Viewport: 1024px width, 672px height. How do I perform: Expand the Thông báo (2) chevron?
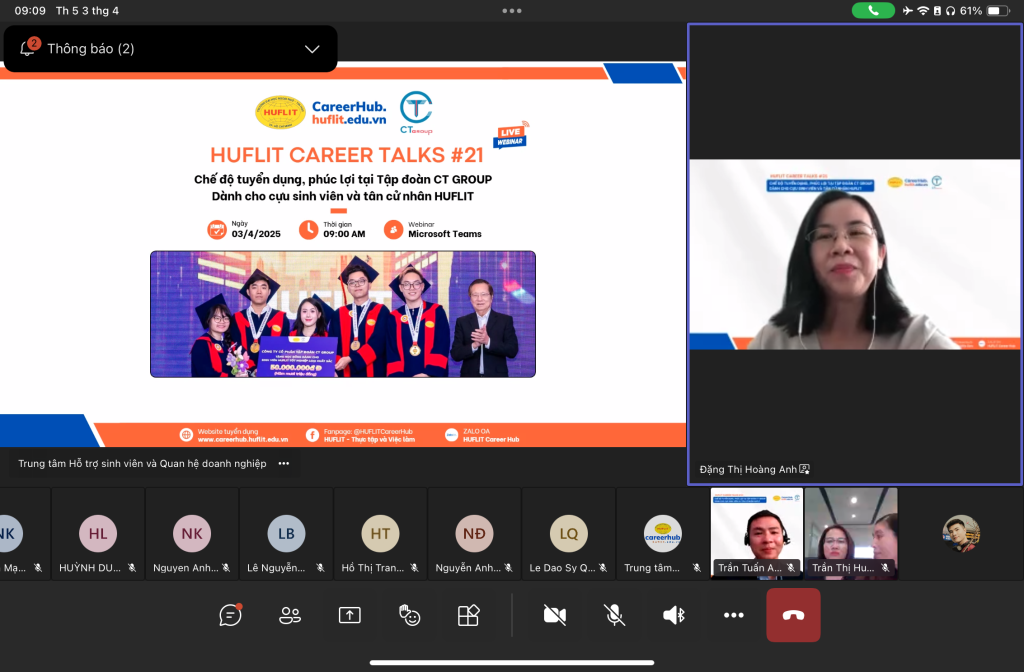coord(312,49)
